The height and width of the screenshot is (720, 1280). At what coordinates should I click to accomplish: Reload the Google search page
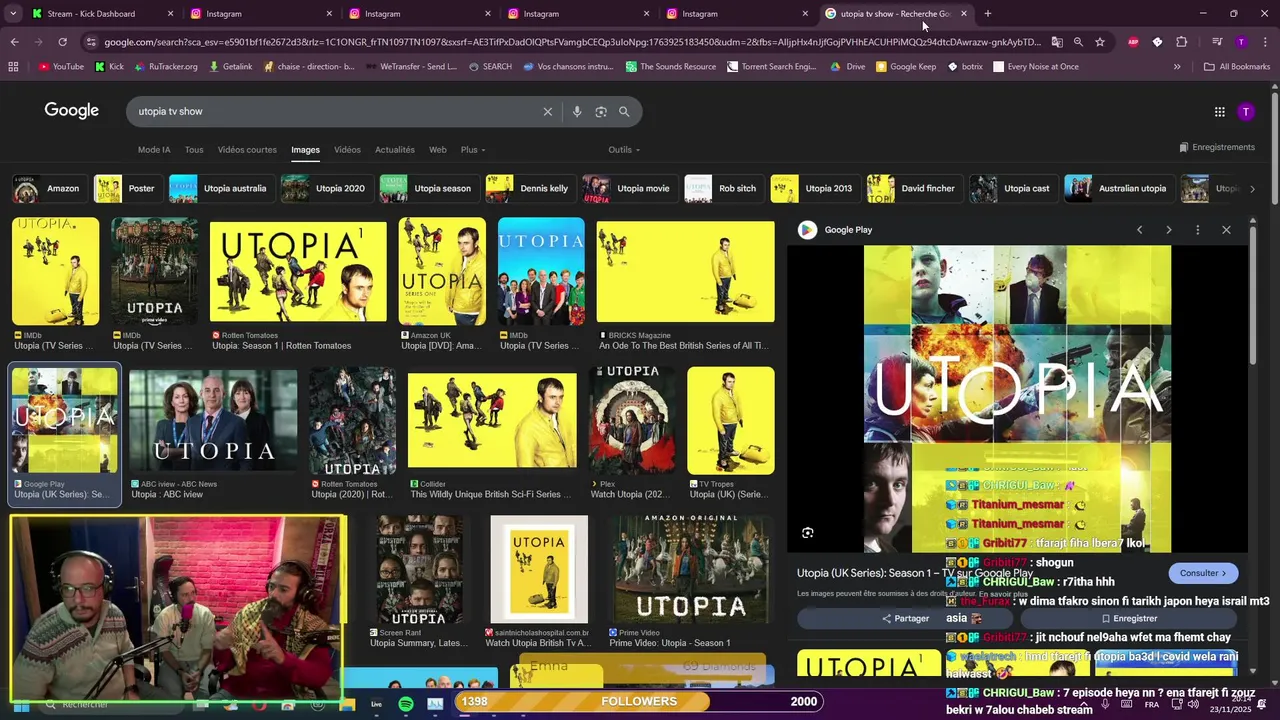[x=62, y=42]
